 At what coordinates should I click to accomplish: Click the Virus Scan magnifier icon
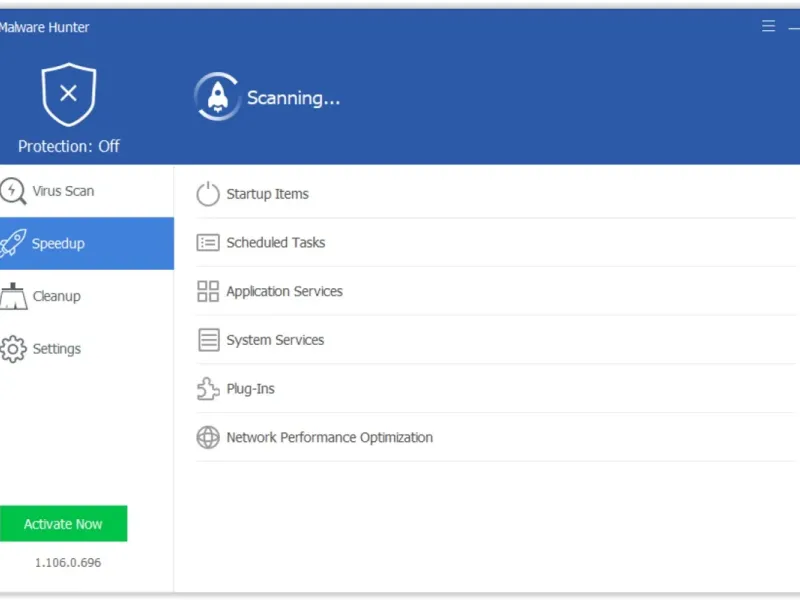[x=13, y=191]
